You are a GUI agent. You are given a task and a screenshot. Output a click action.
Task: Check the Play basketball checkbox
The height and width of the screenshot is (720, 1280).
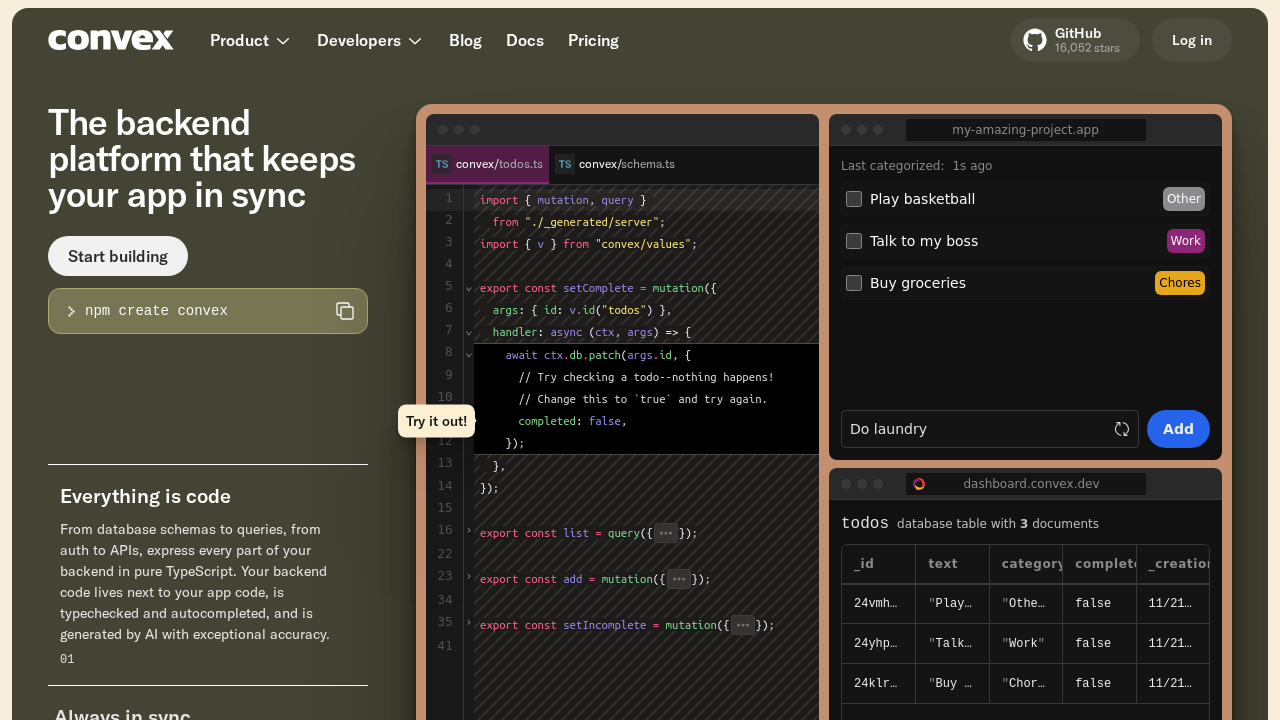tap(854, 199)
